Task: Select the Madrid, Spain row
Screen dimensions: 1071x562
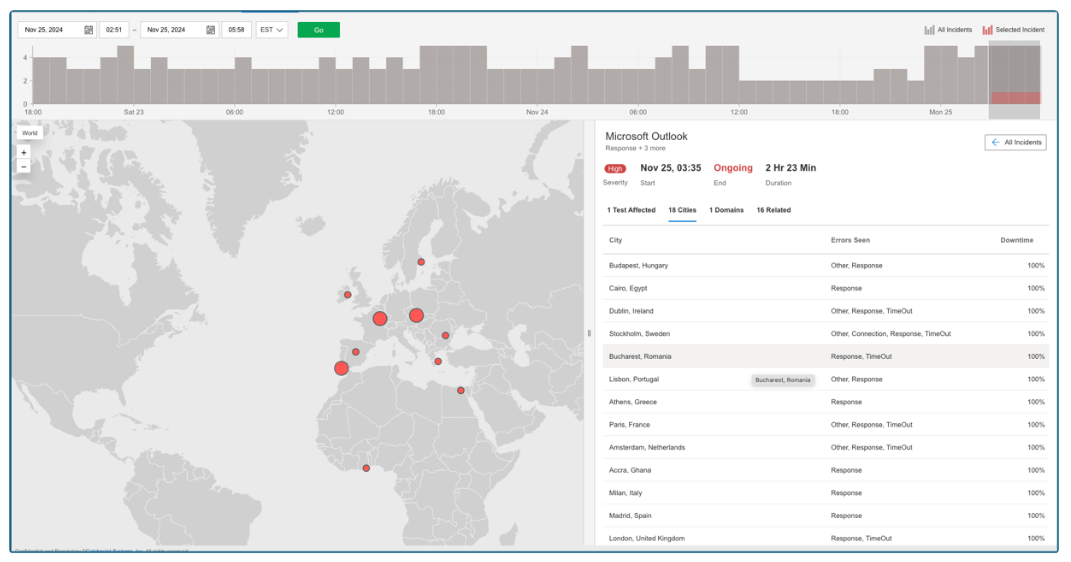Action: pyautogui.click(x=826, y=516)
